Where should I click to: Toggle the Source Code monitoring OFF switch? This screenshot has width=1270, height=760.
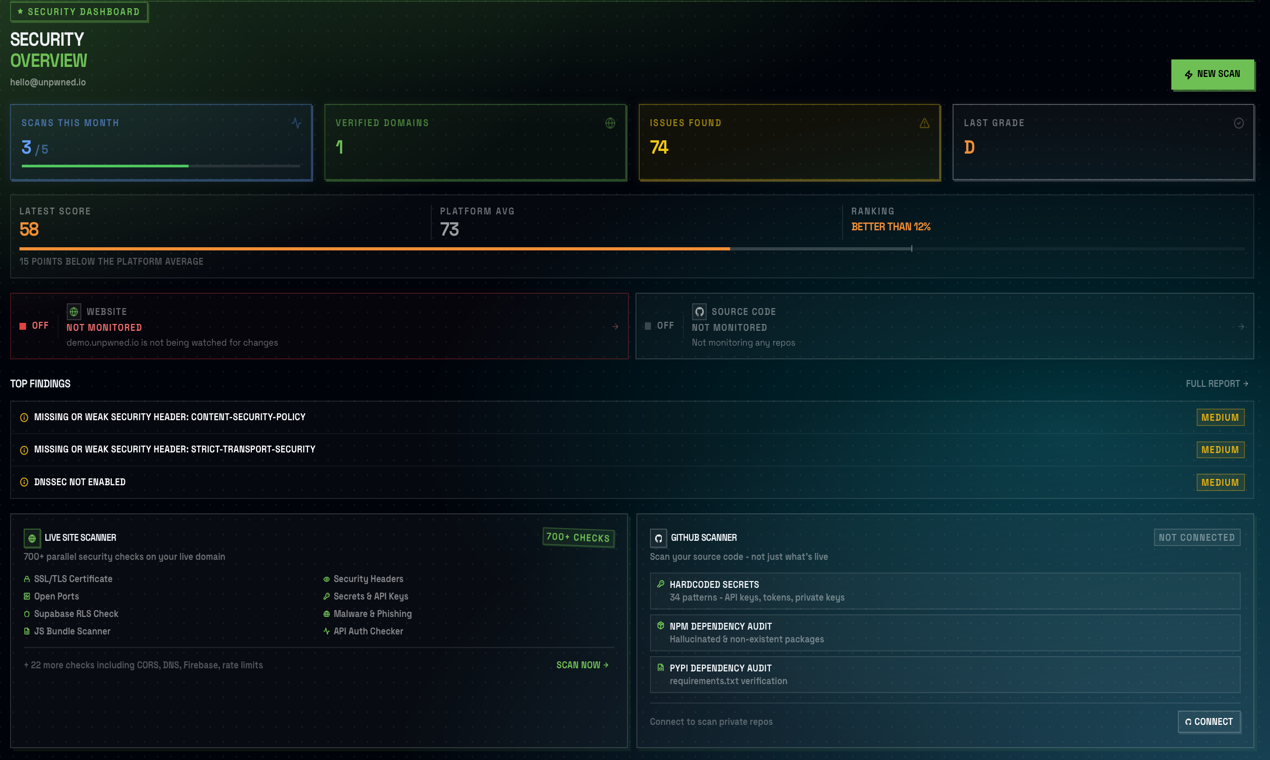[659, 326]
